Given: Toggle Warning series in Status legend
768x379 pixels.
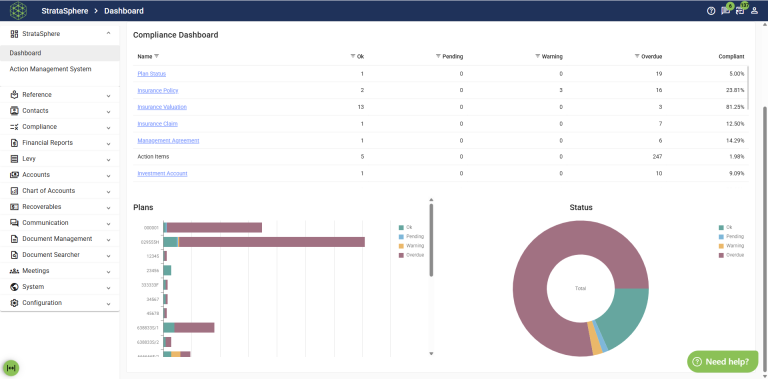Looking at the screenshot, I should 731,246.
